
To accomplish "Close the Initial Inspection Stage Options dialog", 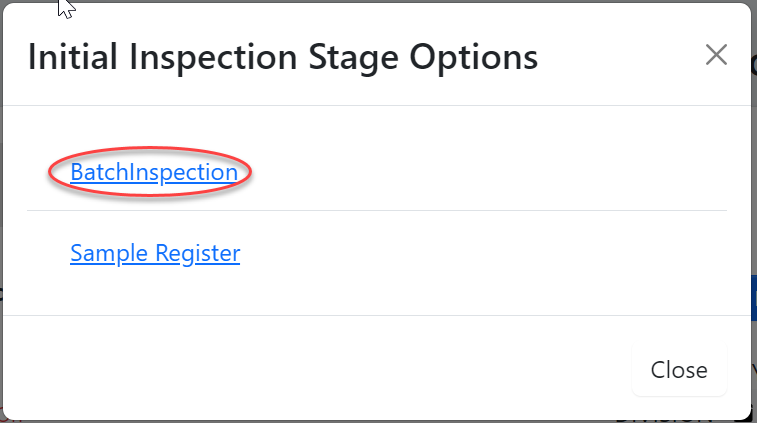I will [679, 370].
